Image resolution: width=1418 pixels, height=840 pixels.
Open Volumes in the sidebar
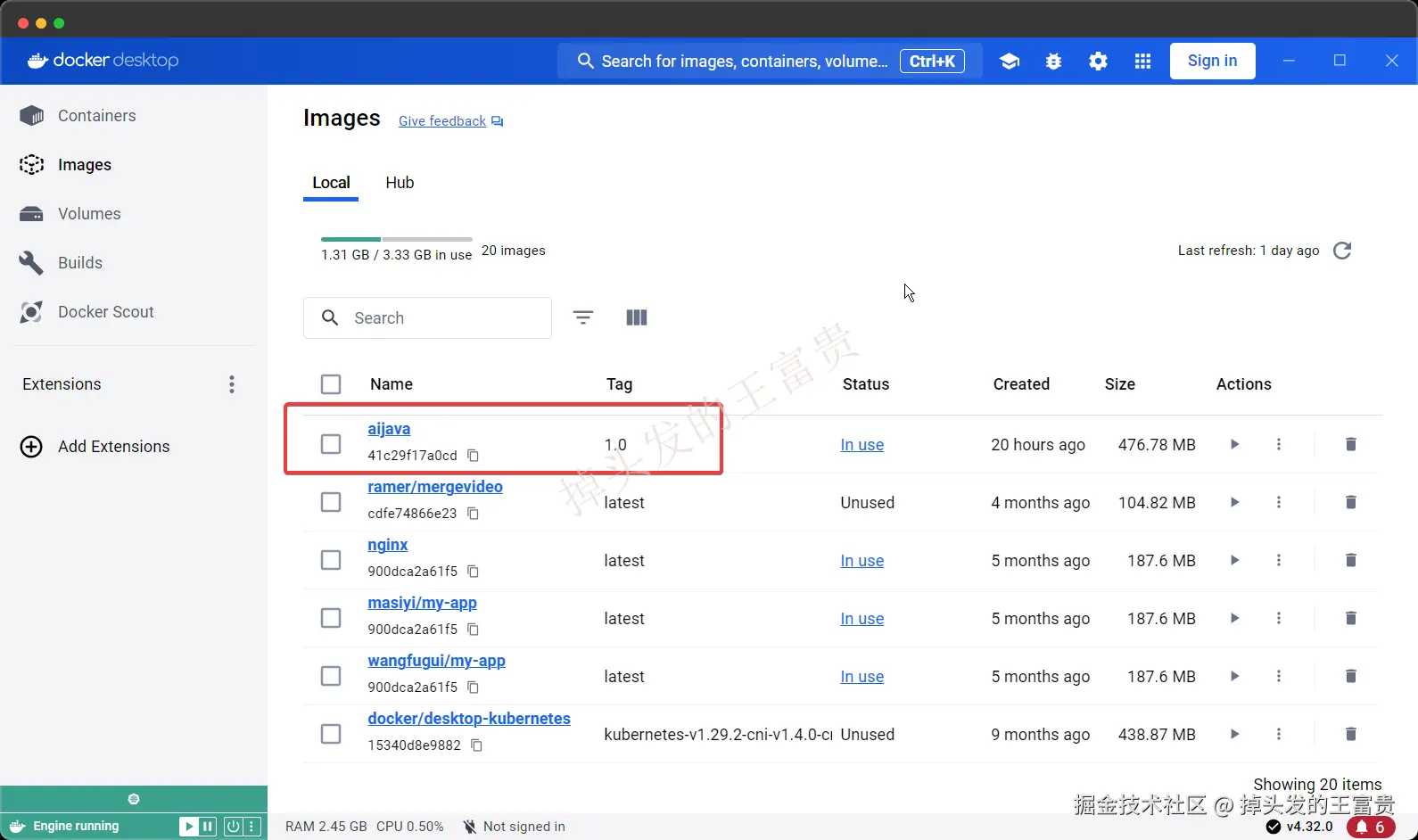click(x=134, y=214)
